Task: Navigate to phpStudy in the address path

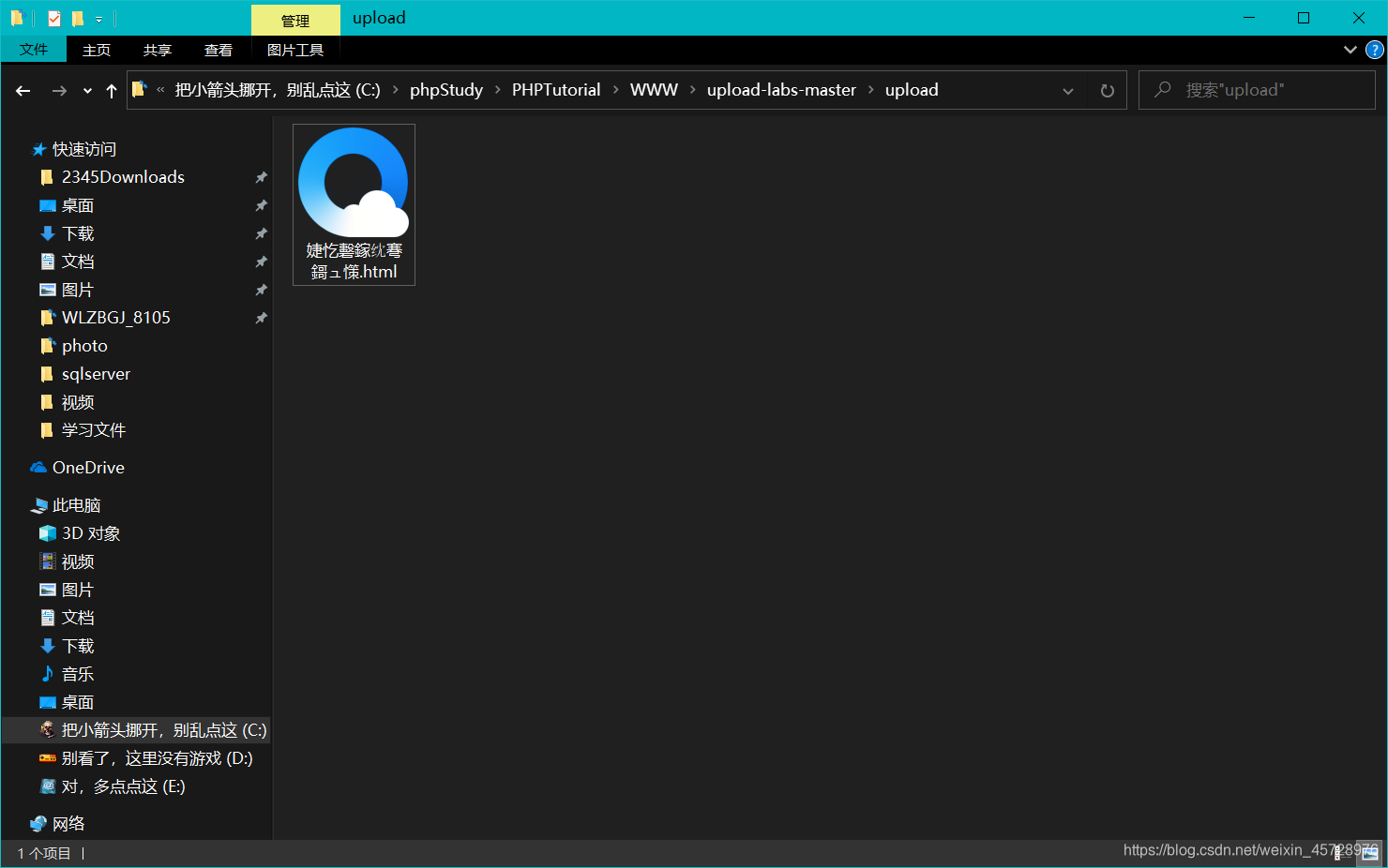Action: coord(446,90)
